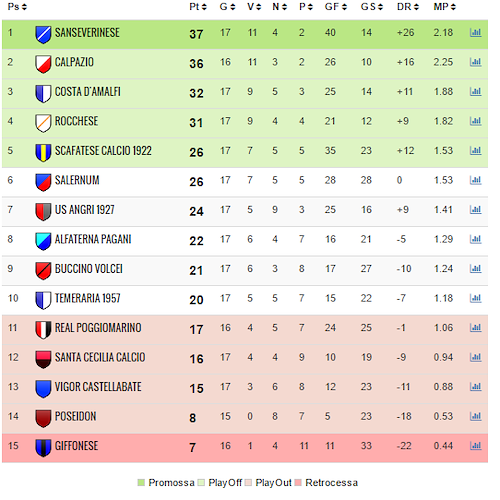The height and width of the screenshot is (500, 500).
Task: Open the Costa d'Amalfi team link
Action: coord(87,92)
